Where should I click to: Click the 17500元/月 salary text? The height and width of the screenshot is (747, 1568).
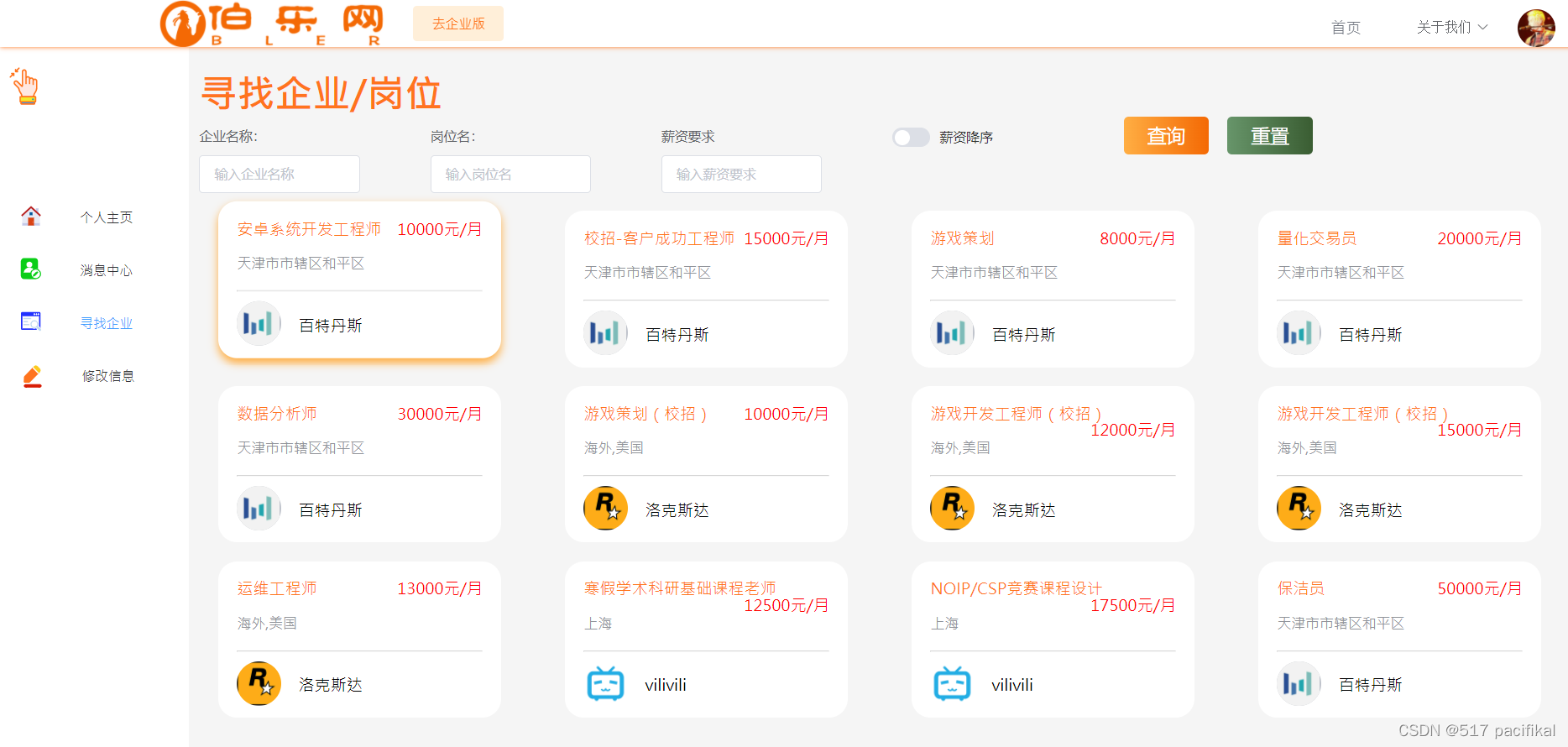pyautogui.click(x=1133, y=605)
